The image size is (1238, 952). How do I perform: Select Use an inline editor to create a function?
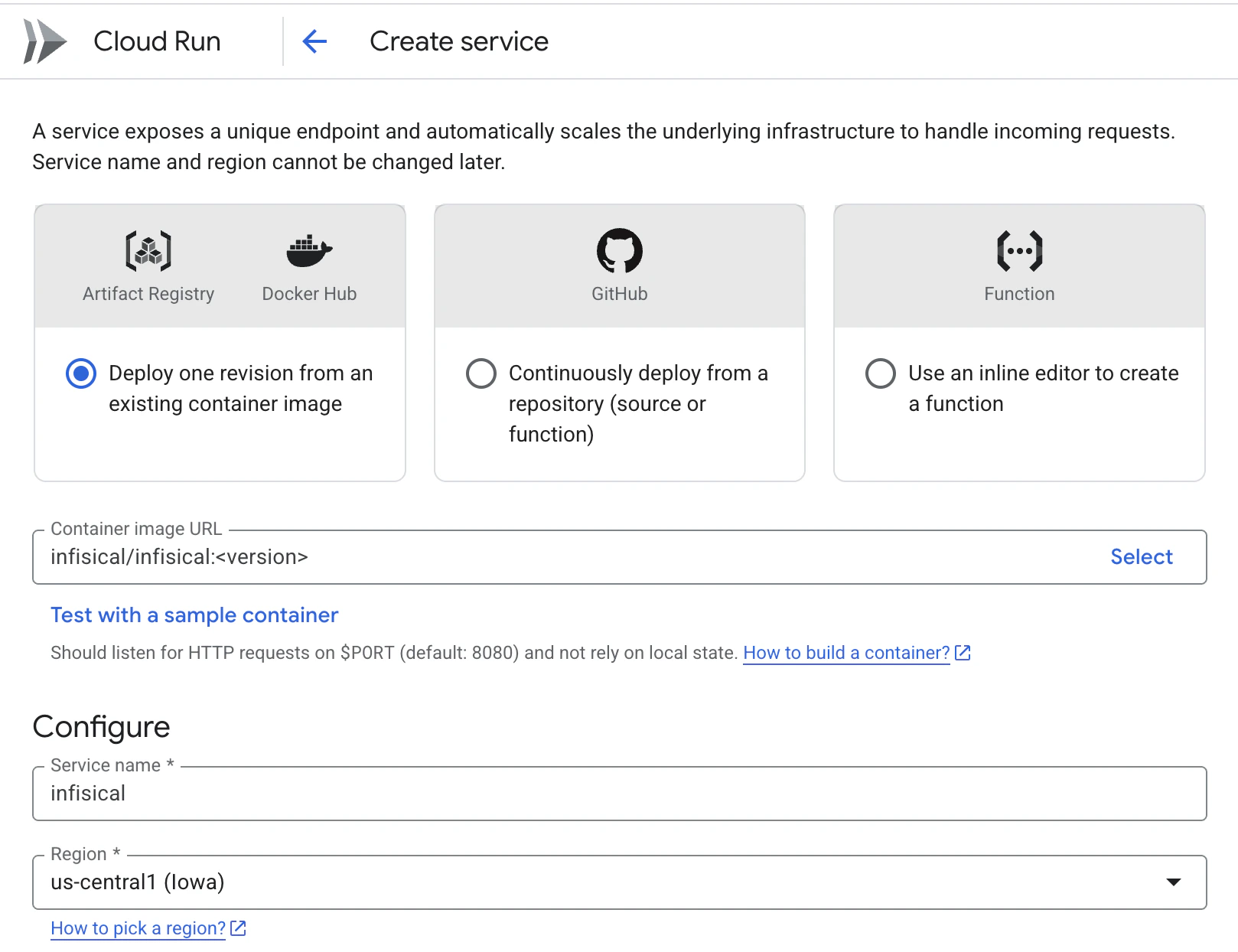pyautogui.click(x=881, y=373)
